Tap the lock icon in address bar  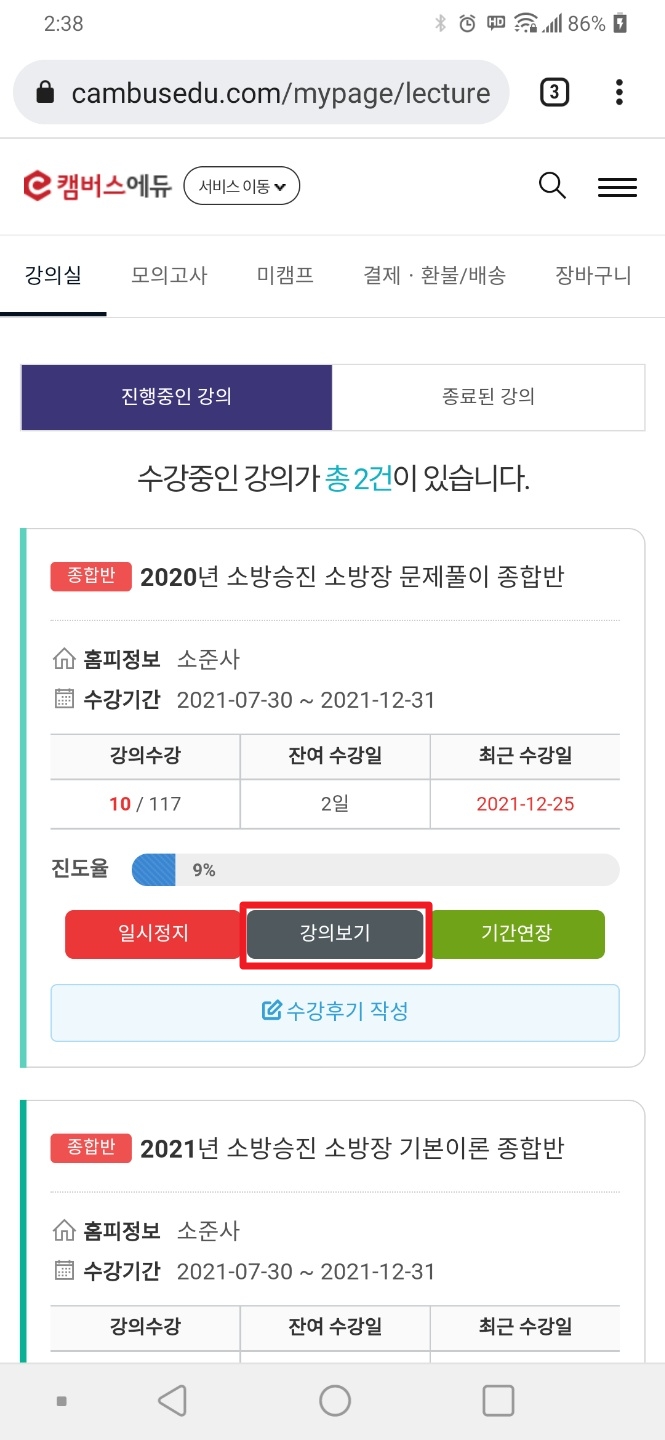45,94
